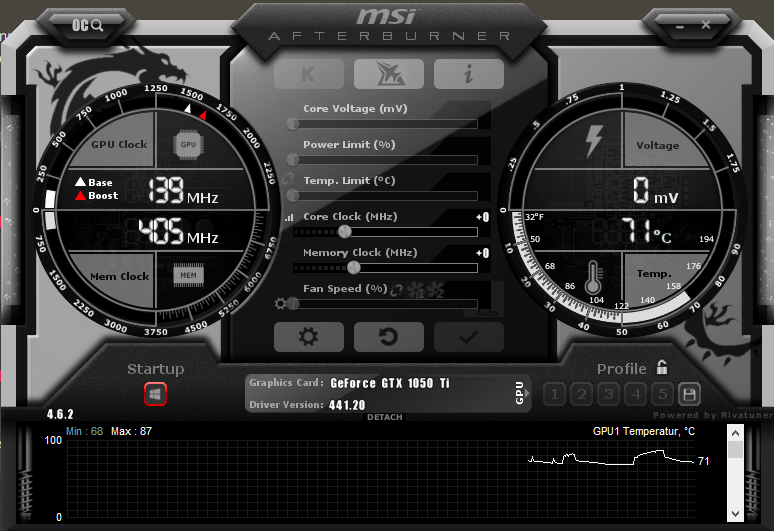Open the information i button
Viewport: 774px width, 531px height.
pos(468,74)
